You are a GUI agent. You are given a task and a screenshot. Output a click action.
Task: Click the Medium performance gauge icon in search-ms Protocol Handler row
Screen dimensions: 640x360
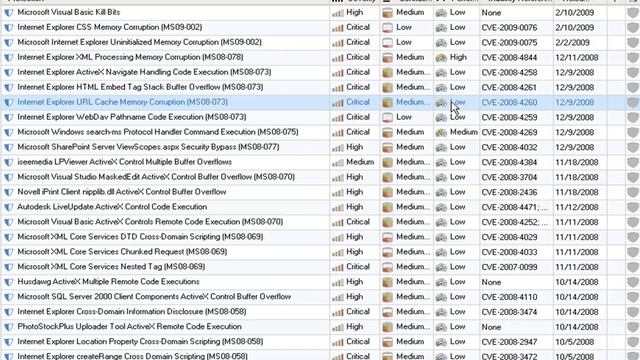tap(441, 133)
